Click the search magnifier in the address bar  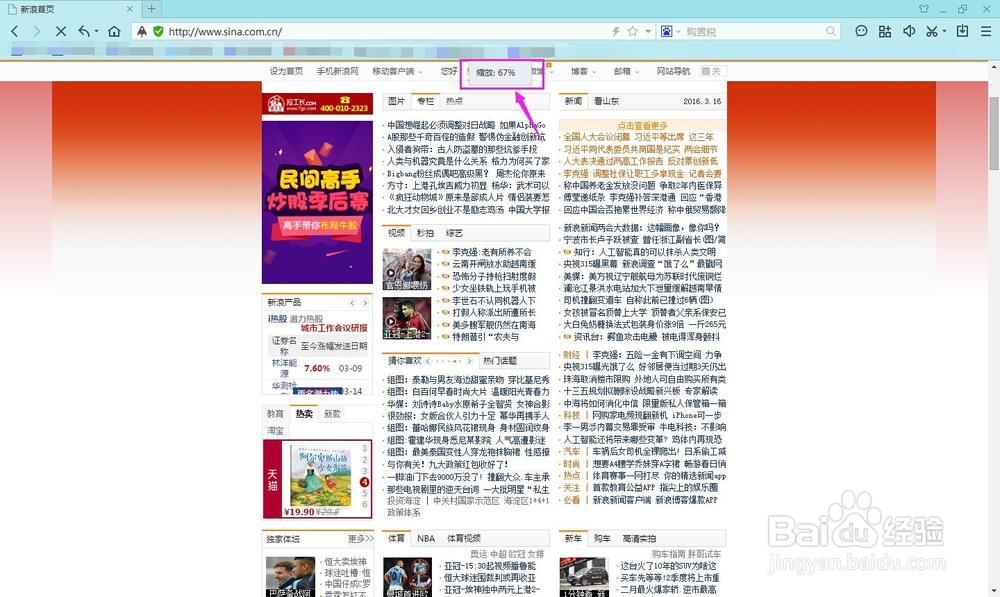(831, 31)
